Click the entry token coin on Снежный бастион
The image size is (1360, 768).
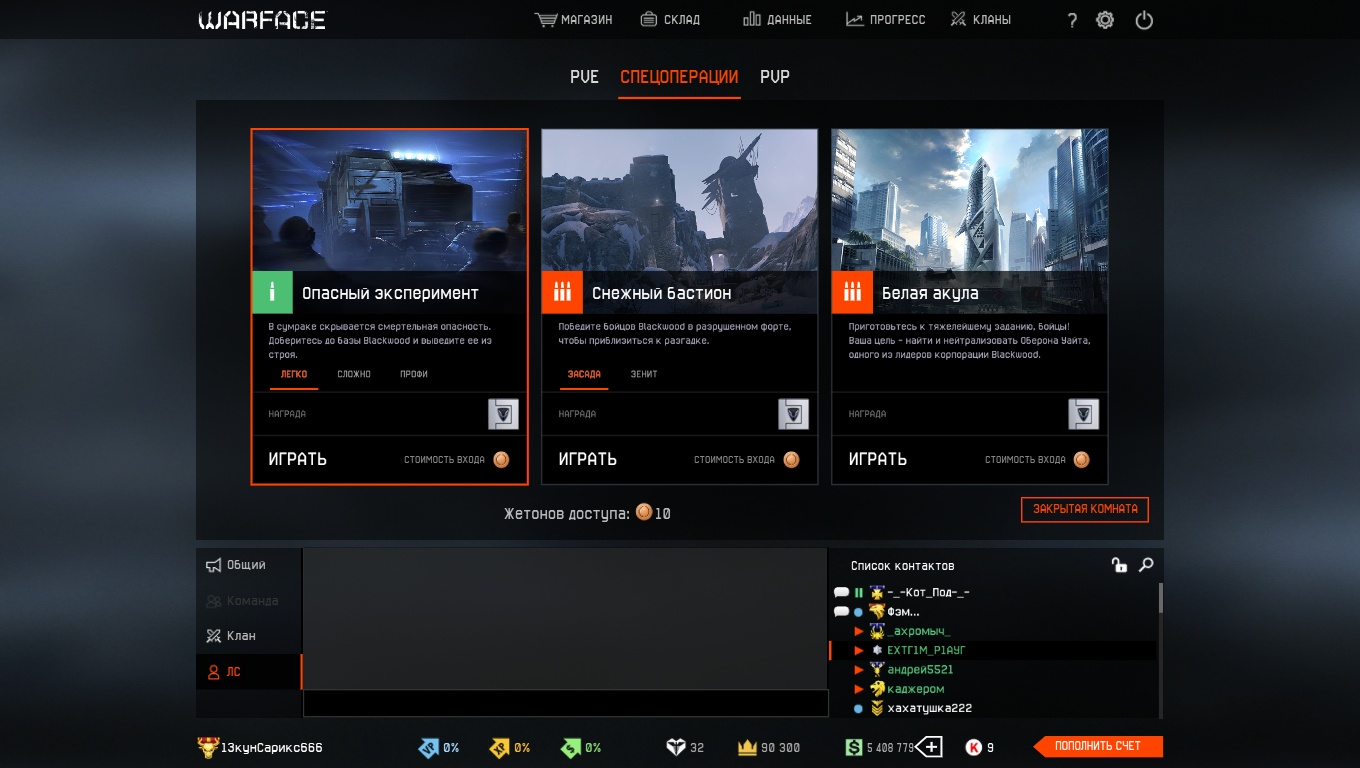click(791, 460)
